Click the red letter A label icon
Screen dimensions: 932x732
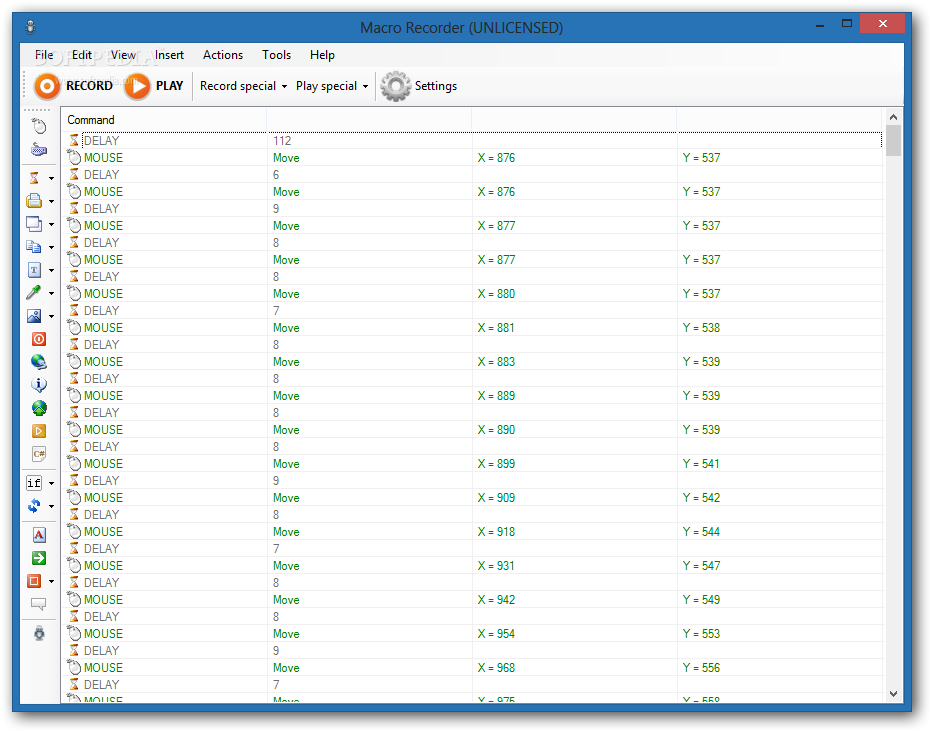39,535
